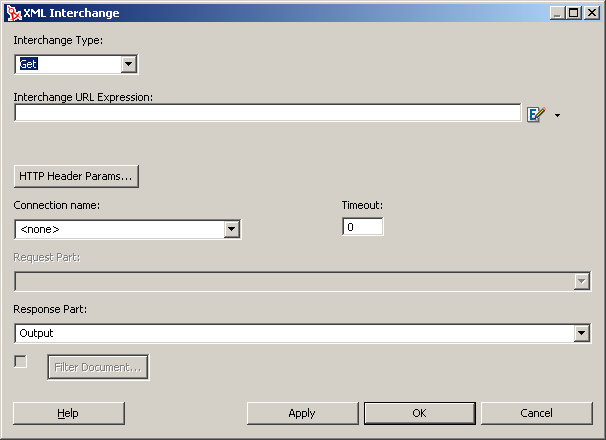
Task: Maximize the XML Interchange window
Action: click(574, 13)
